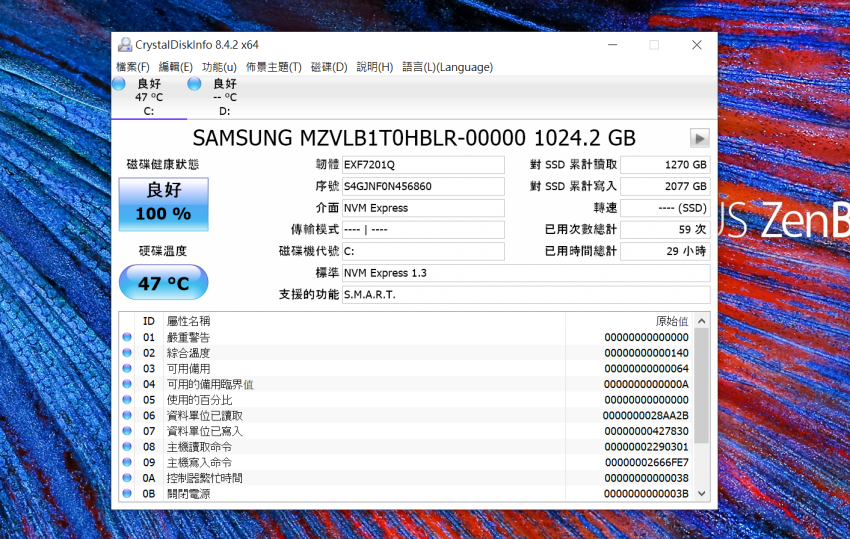850x539 pixels.
Task: Select the 開關電源 attribute row
Action: (406, 494)
